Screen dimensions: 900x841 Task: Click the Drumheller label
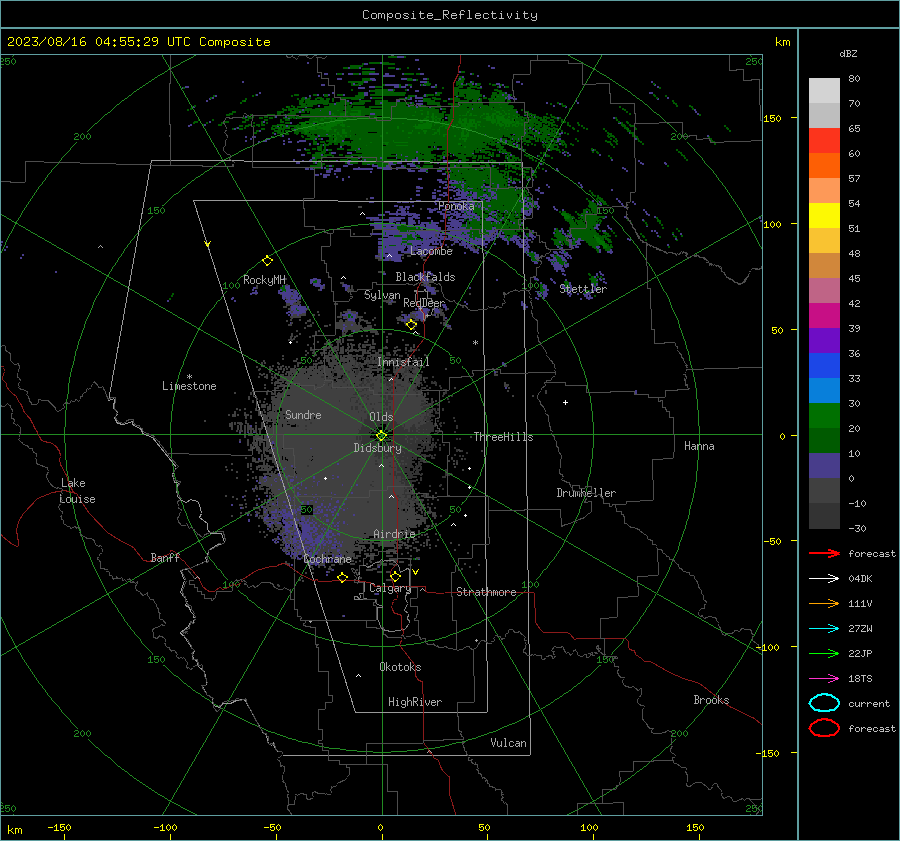(586, 493)
